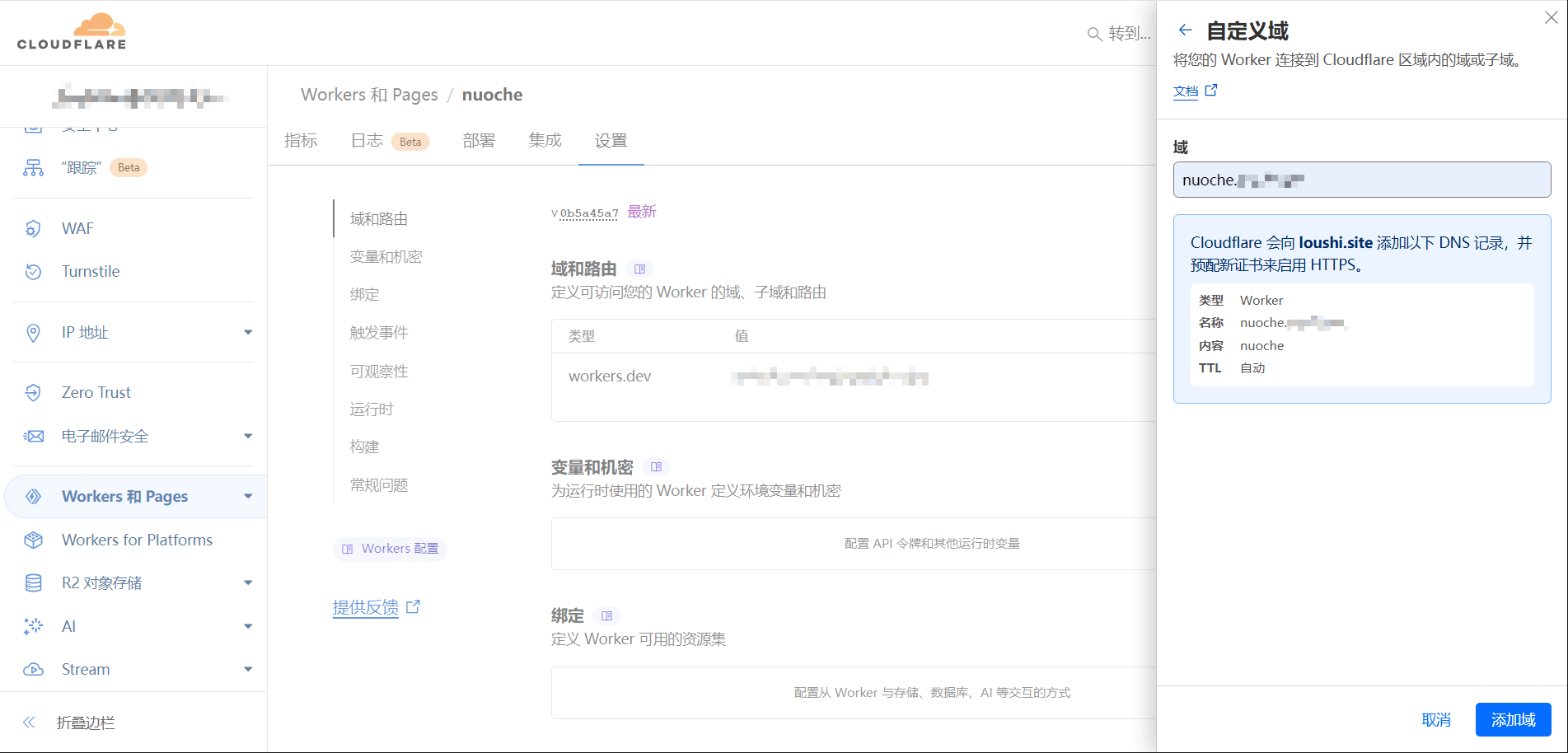Select 运行时 in settings menu
Image resolution: width=1568 pixels, height=753 pixels.
coord(372,409)
